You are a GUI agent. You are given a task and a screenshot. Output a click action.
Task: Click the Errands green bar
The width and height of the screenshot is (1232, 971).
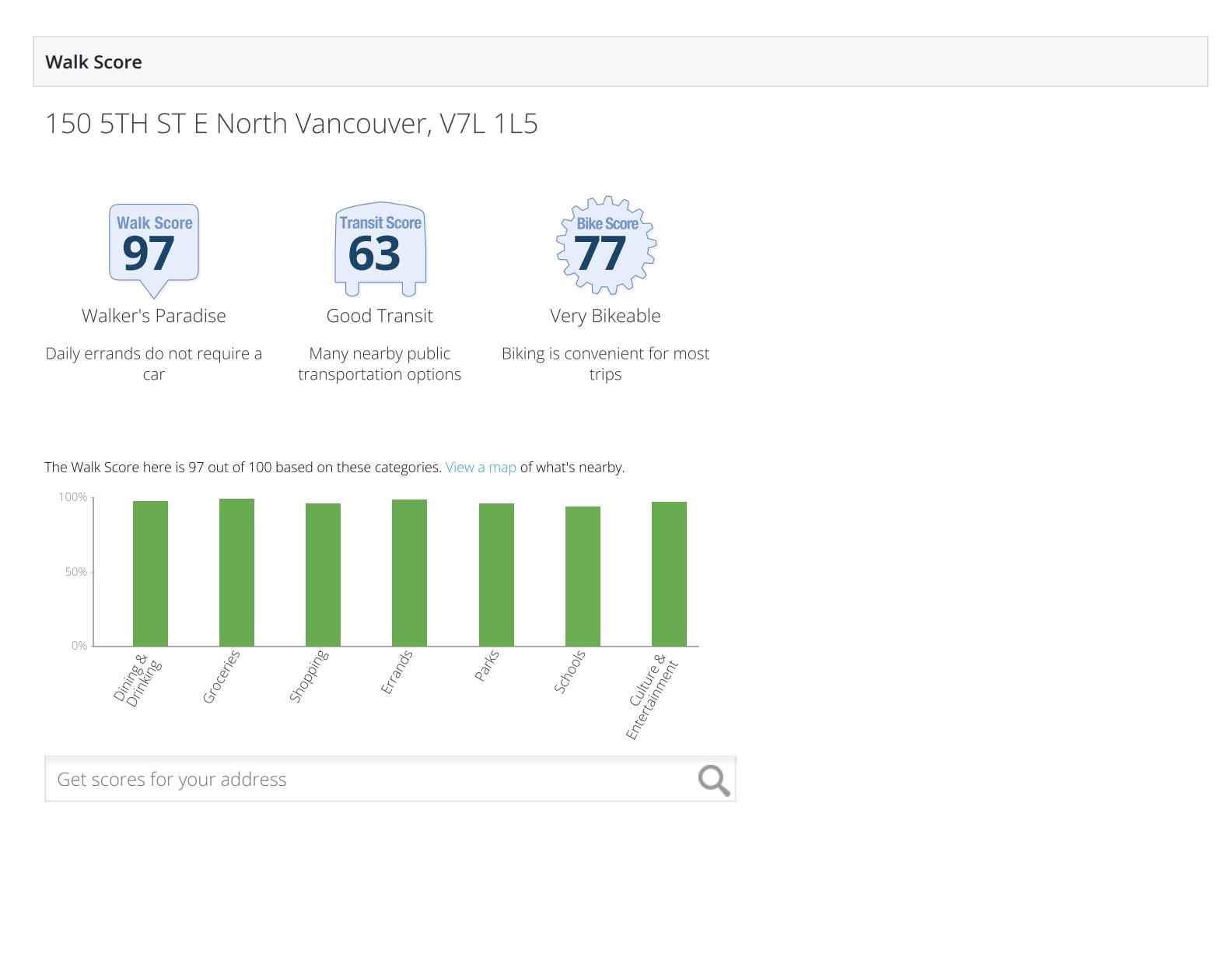click(409, 573)
